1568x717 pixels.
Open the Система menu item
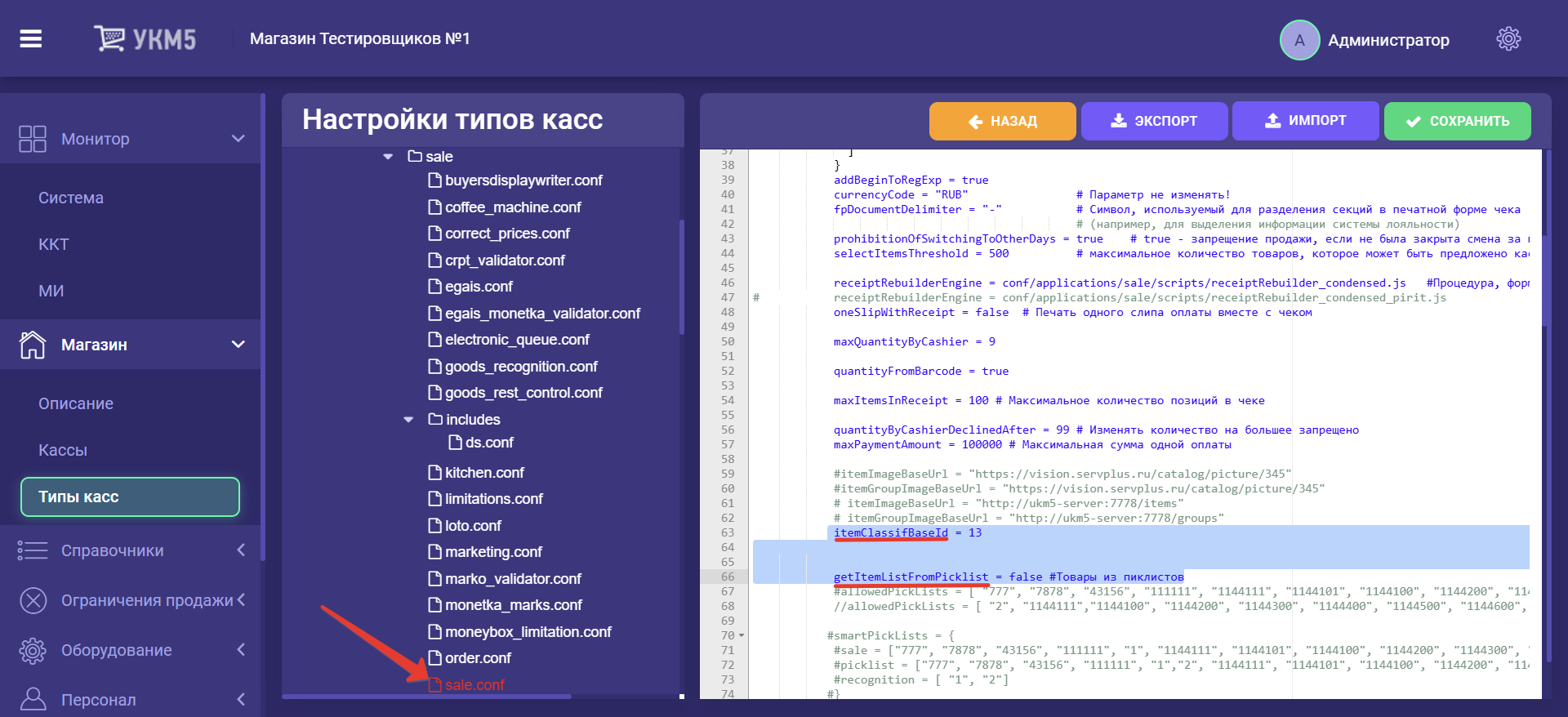71,198
